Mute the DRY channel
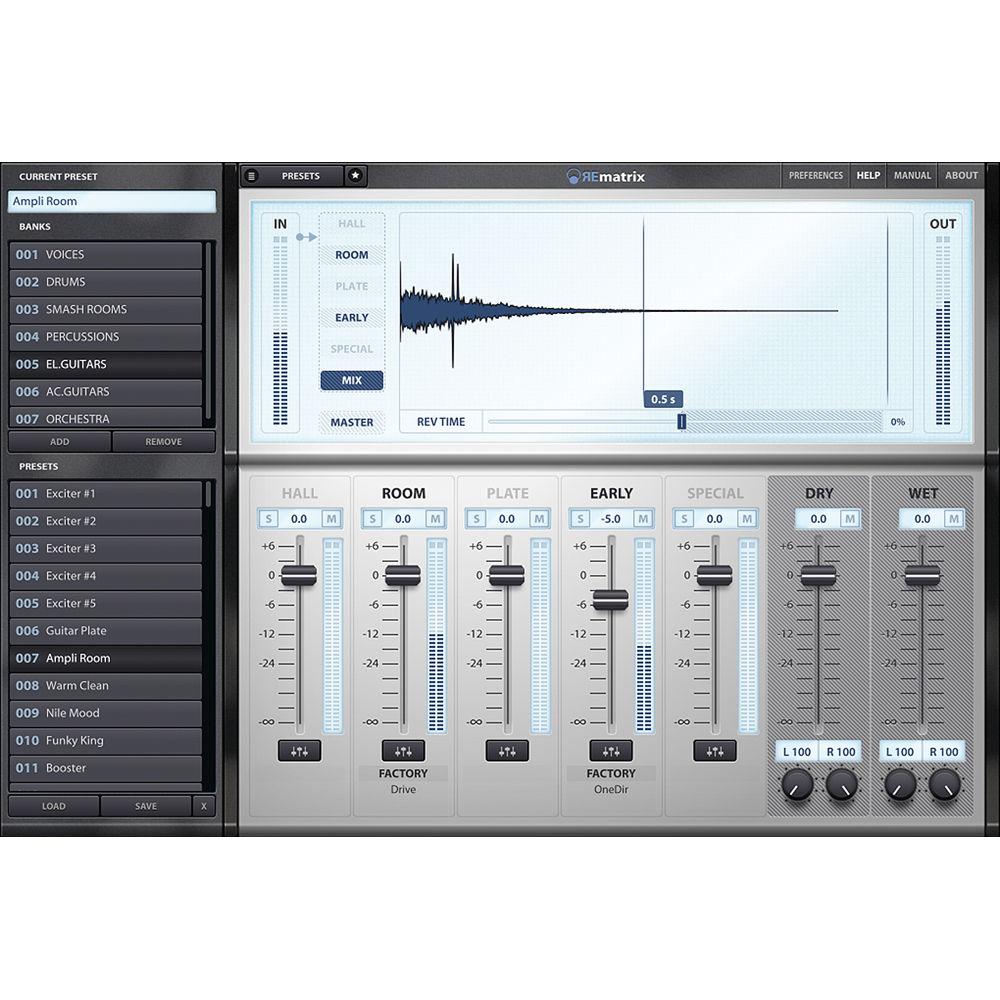Image resolution: width=1000 pixels, height=1000 pixels. (x=849, y=518)
